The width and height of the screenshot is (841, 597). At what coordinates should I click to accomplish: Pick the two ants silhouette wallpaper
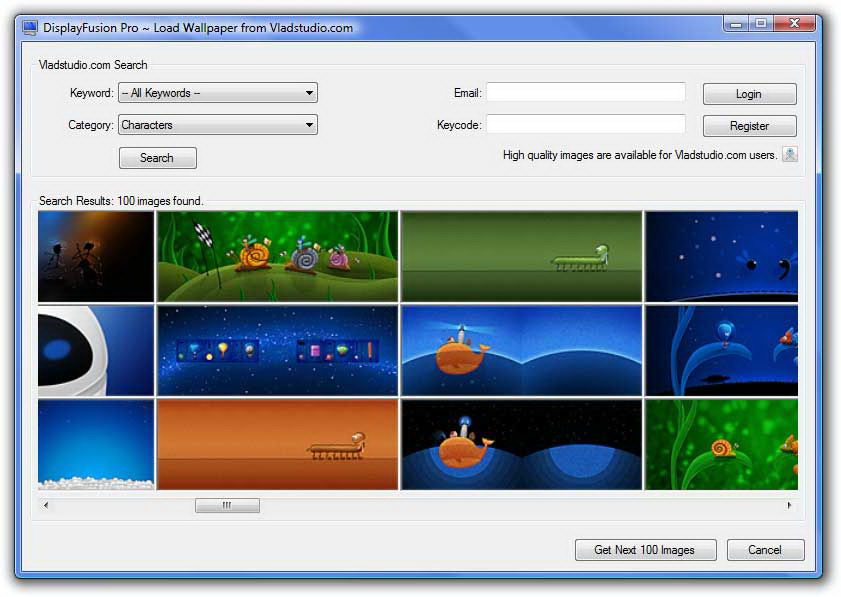coord(96,256)
